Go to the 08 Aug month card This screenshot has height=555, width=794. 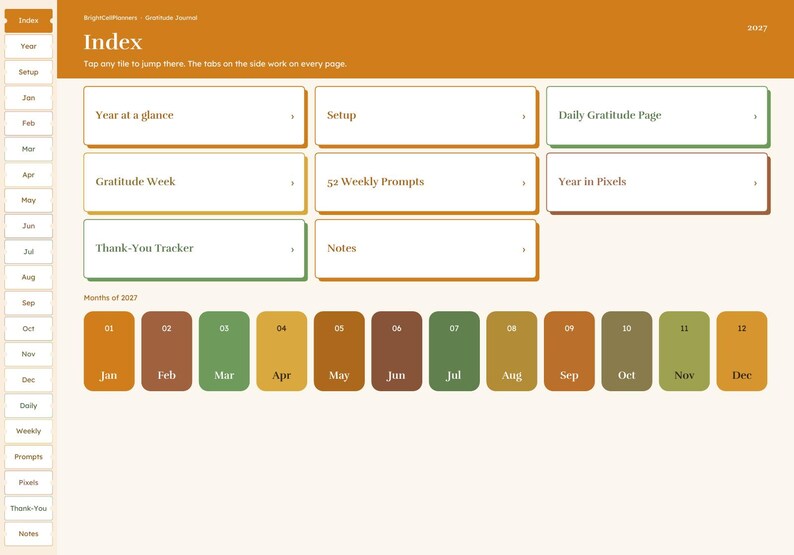click(x=512, y=351)
